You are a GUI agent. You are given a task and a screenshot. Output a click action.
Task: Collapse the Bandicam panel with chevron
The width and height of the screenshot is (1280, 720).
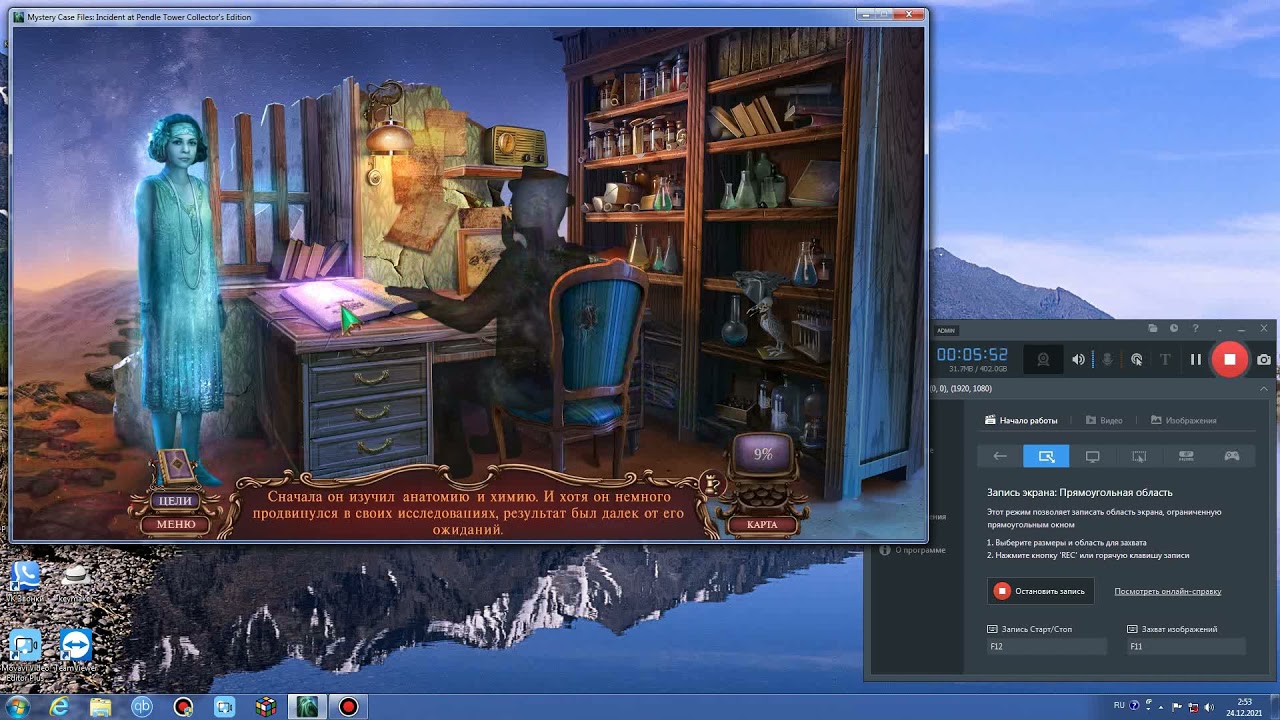(1264, 388)
